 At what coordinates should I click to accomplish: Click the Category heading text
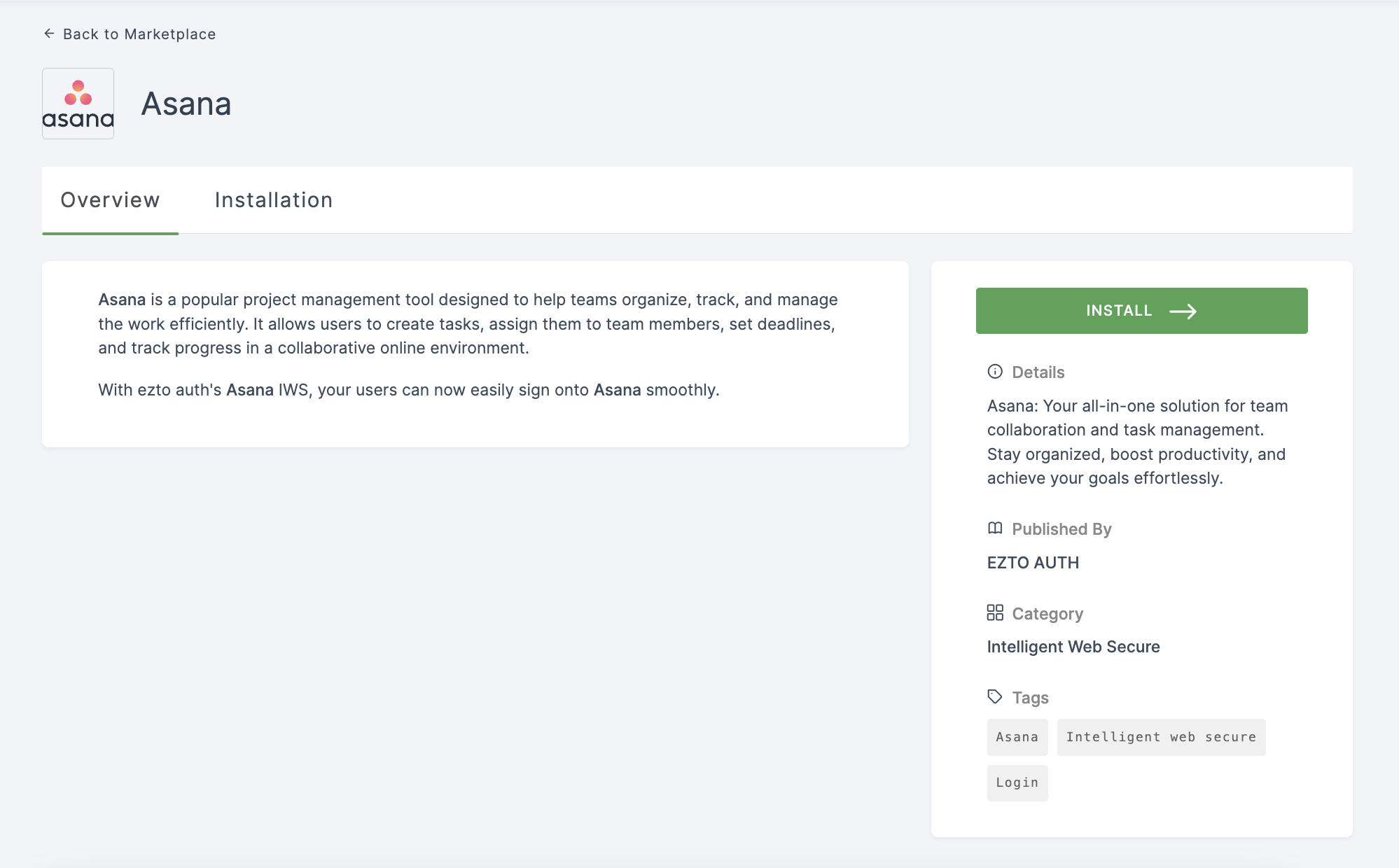[x=1047, y=614]
